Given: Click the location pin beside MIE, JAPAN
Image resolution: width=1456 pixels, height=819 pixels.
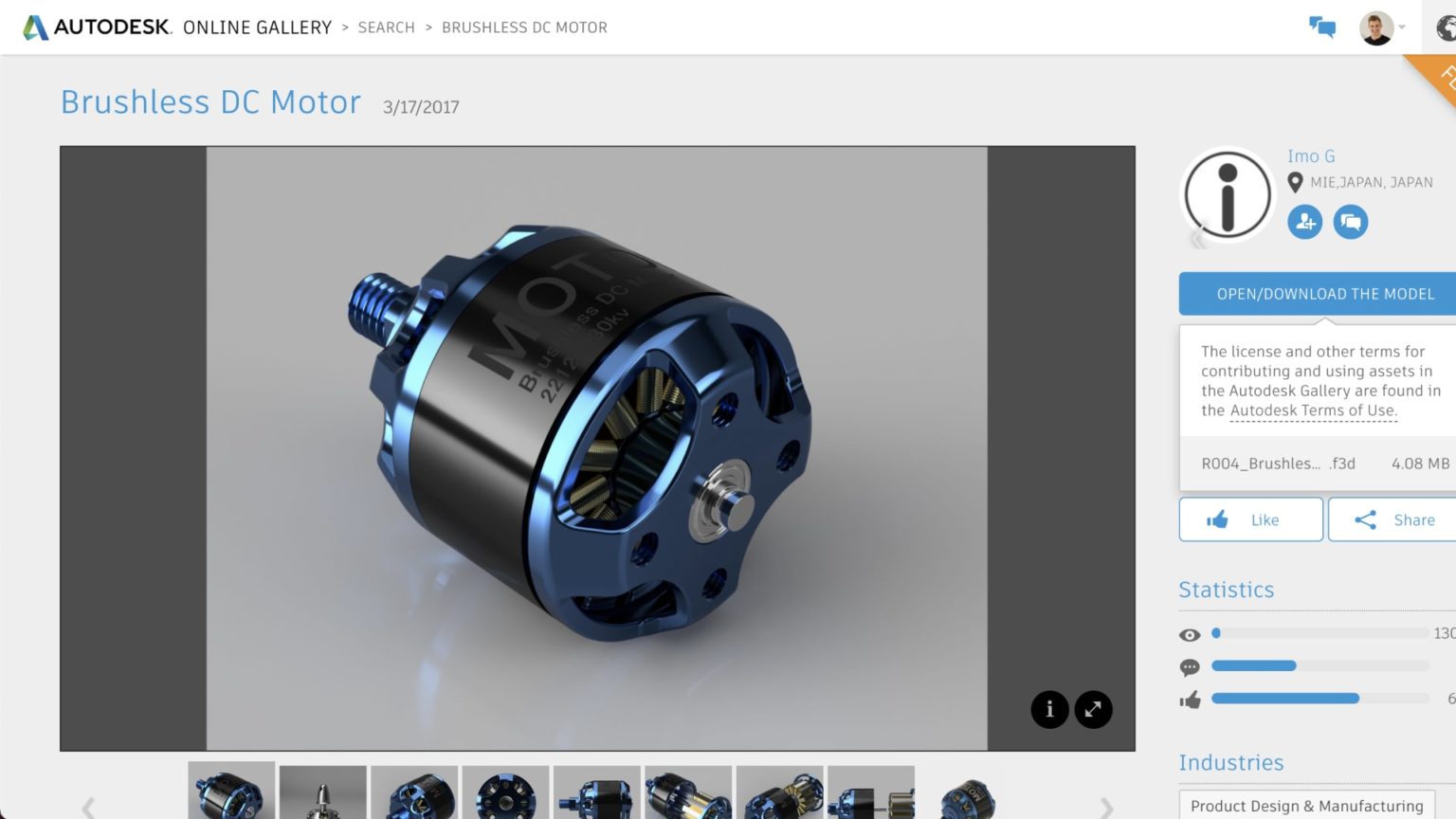Looking at the screenshot, I should [x=1297, y=181].
